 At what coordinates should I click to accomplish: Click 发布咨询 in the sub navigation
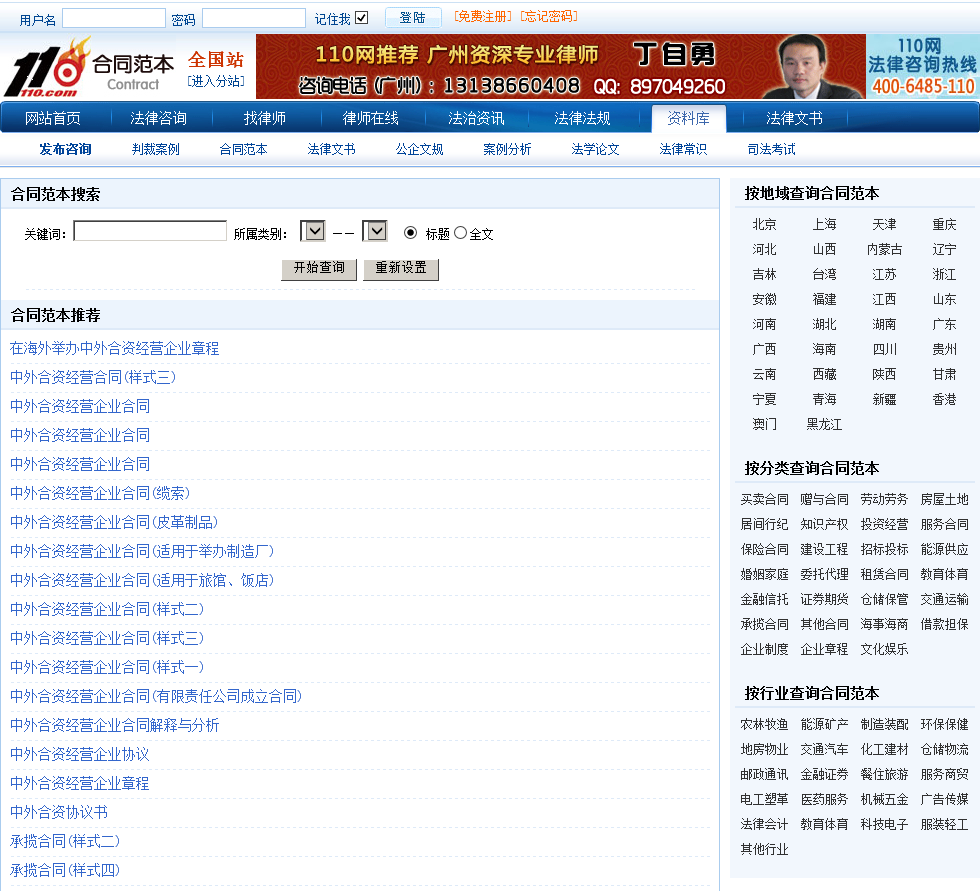[x=66, y=149]
